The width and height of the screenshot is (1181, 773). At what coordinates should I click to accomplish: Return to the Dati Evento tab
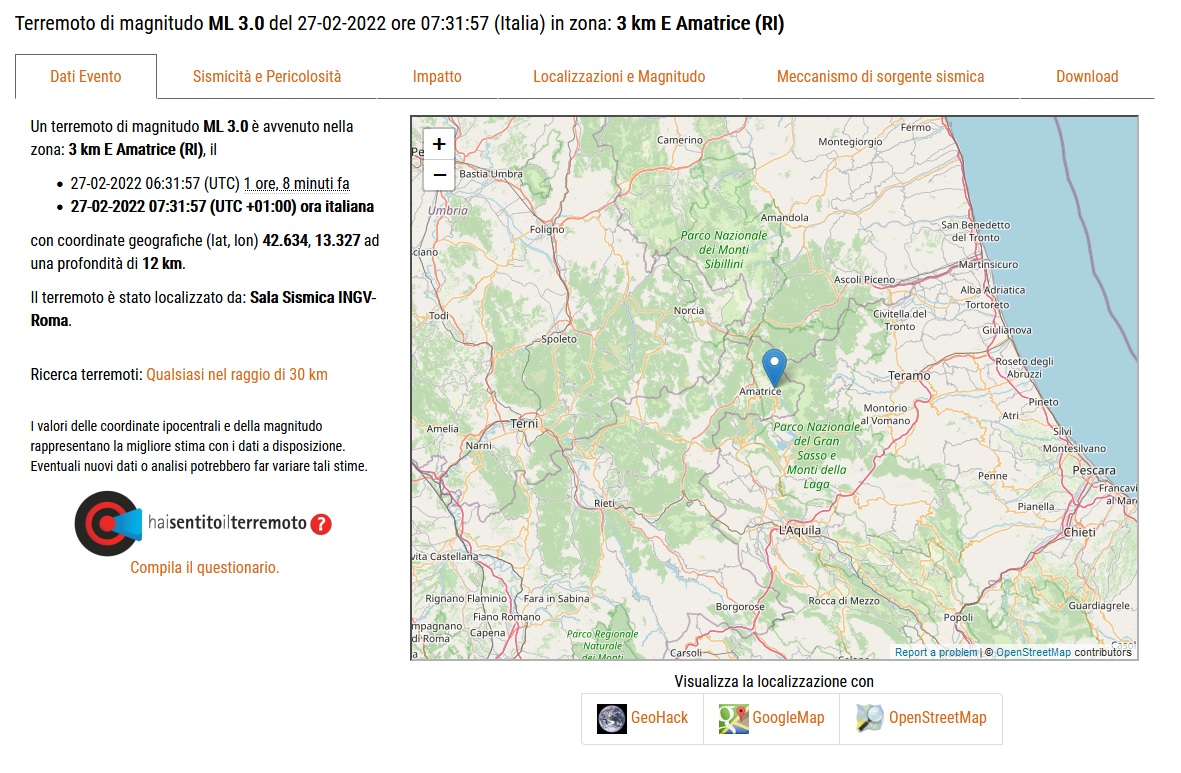point(85,76)
